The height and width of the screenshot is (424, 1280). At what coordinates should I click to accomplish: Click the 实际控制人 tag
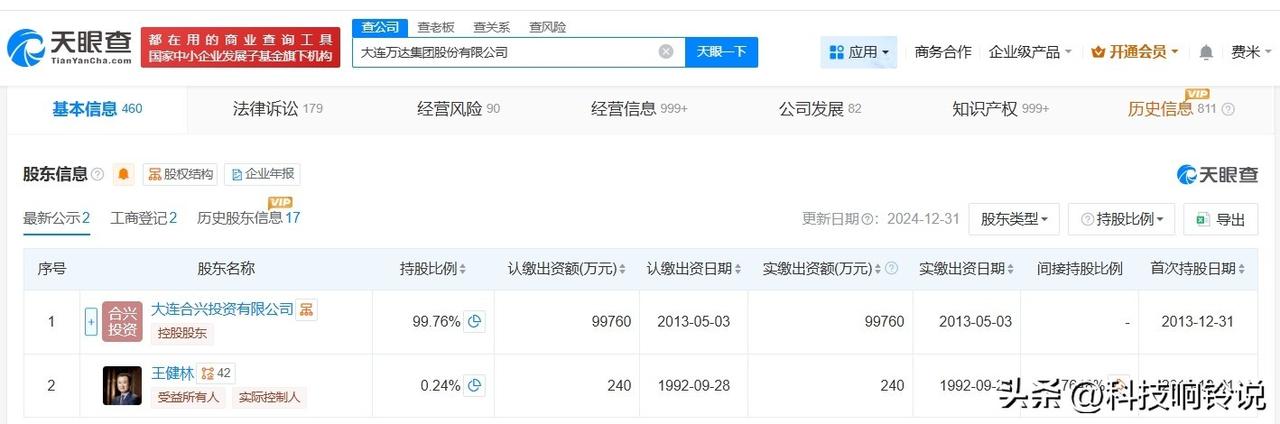[x=269, y=398]
